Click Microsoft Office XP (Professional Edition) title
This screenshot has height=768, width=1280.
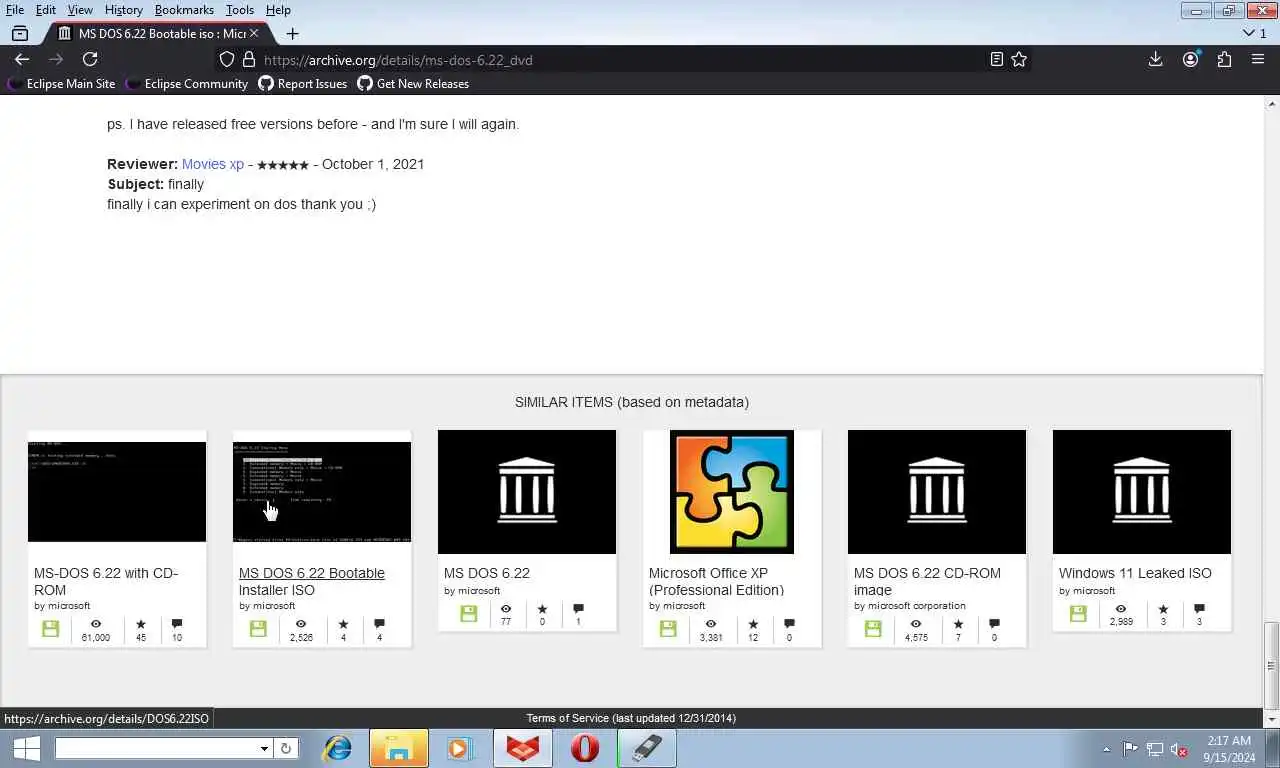point(716,581)
